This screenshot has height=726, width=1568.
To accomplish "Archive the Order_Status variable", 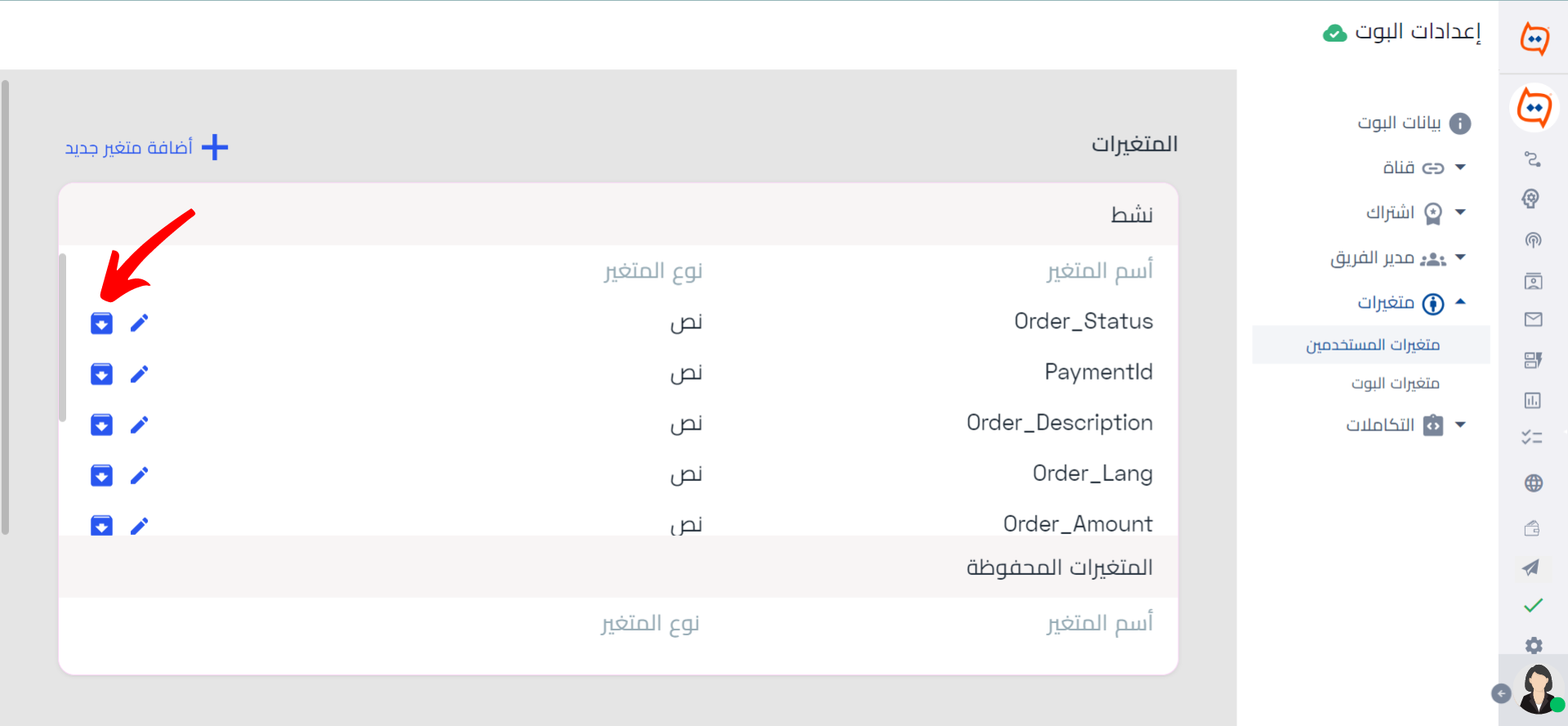I will (101, 323).
